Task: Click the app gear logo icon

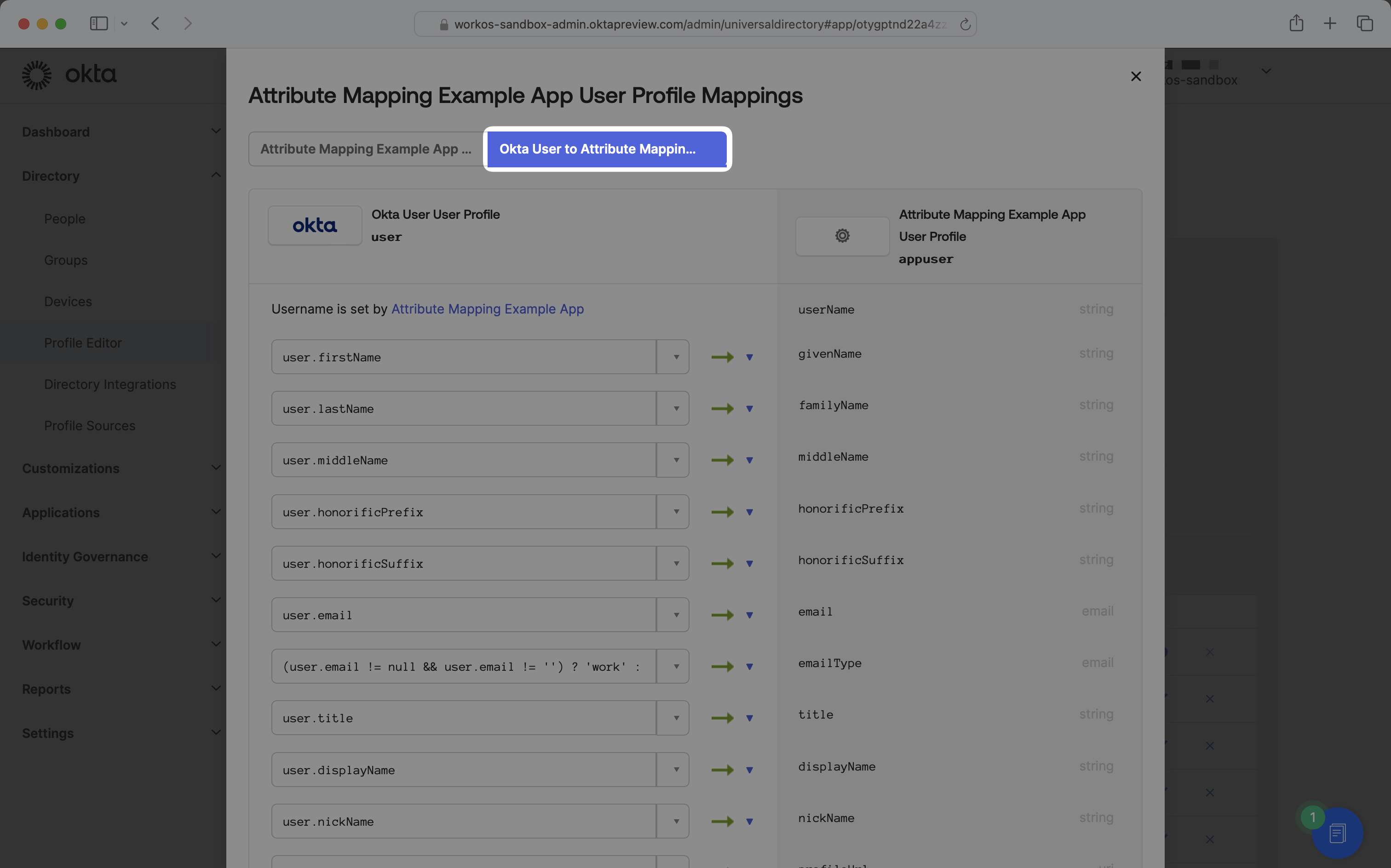Action: (x=842, y=236)
